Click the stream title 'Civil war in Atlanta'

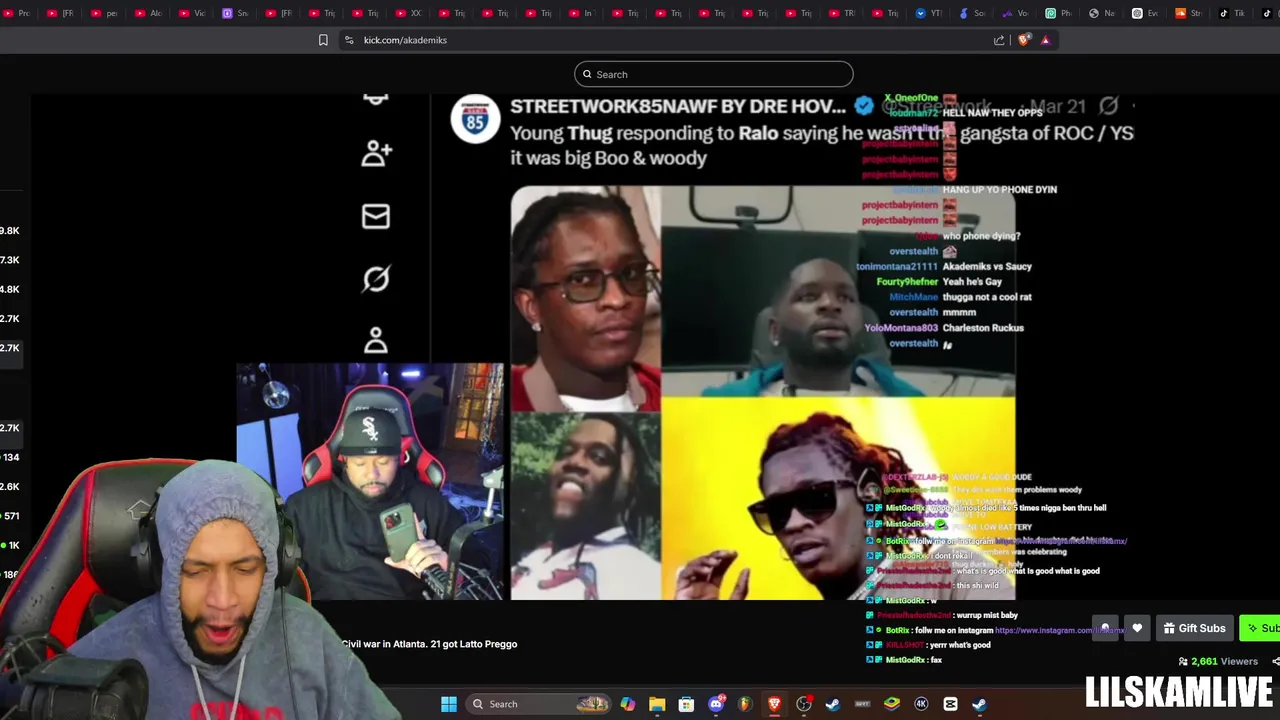coord(429,644)
